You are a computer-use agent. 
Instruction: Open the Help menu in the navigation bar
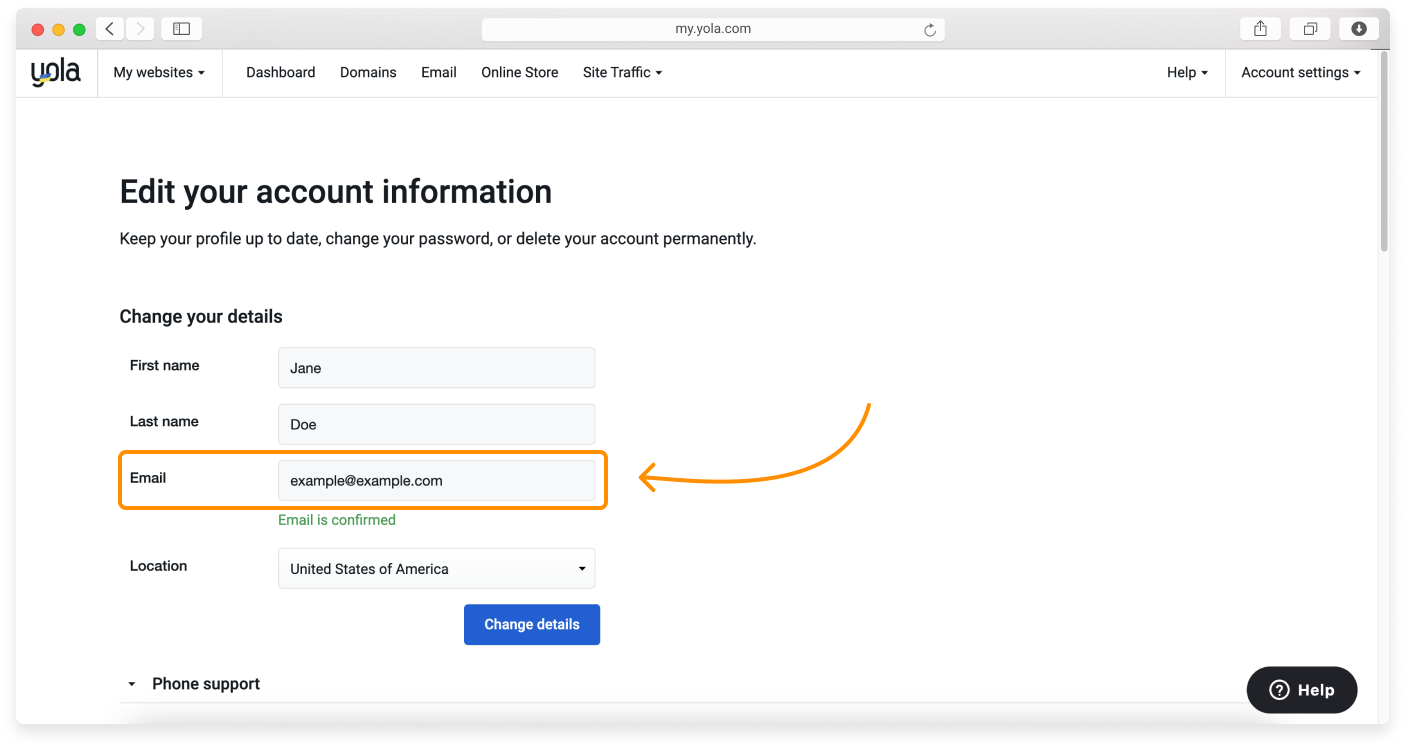click(x=1186, y=72)
